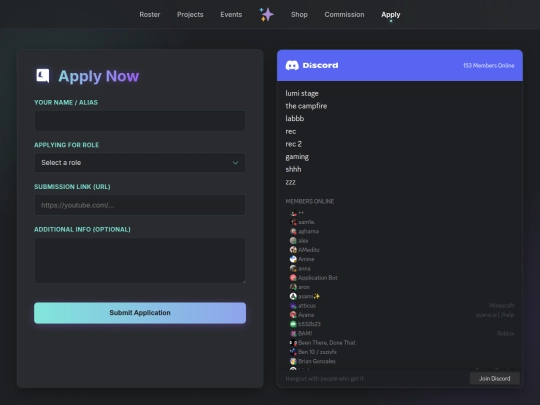Viewport: 540px width, 405px height.
Task: Click the Submission Link URL field
Action: 140,205
